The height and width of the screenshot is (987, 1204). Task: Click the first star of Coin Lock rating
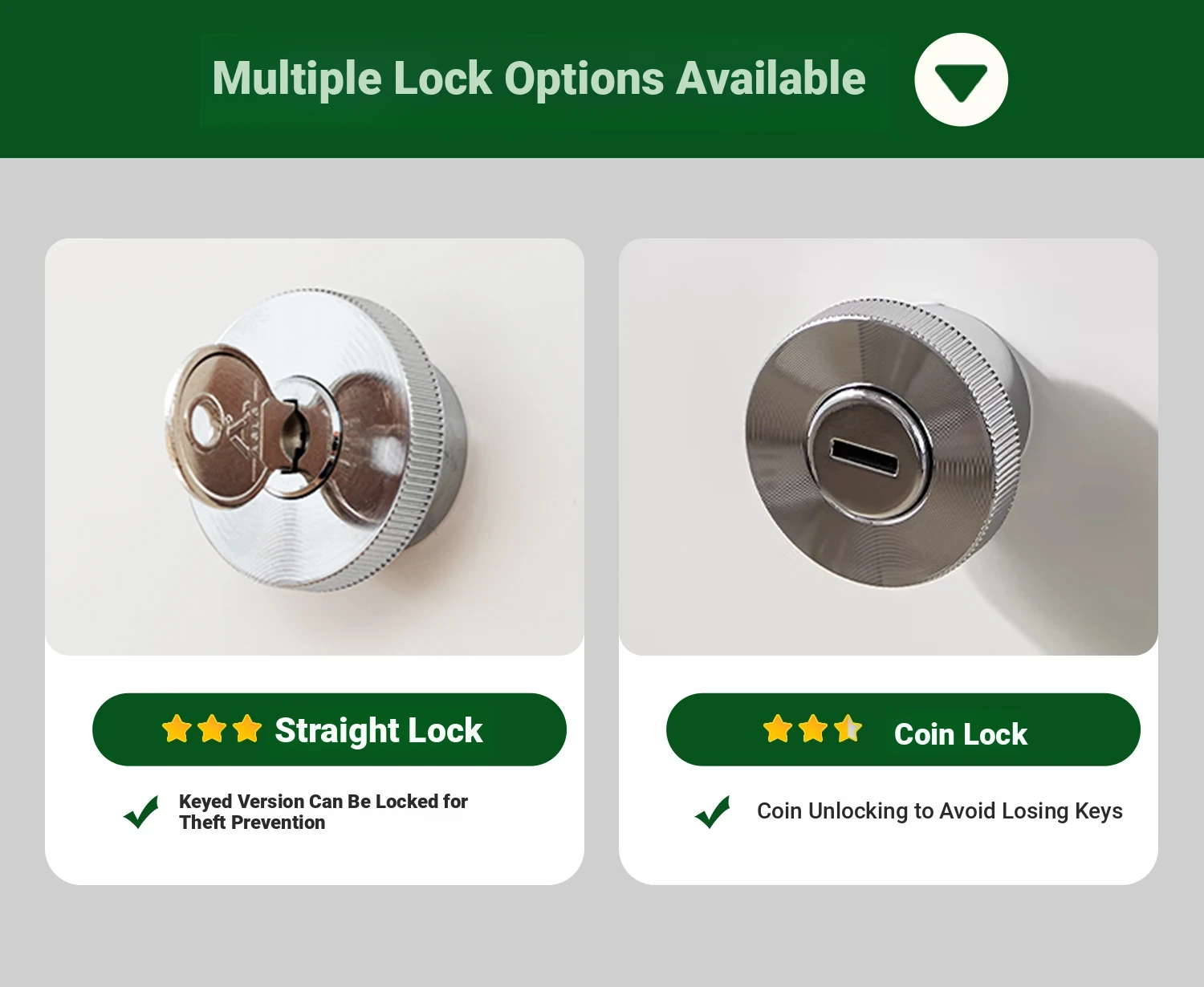point(777,729)
